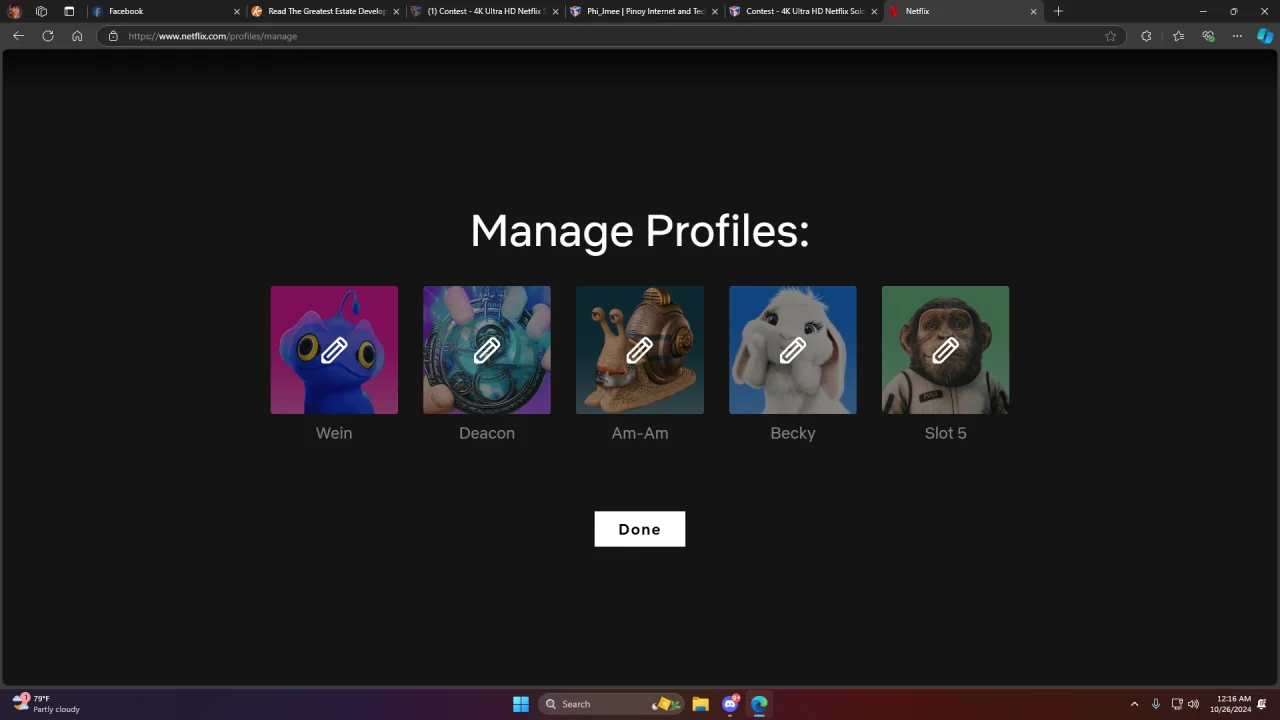Focus the address bar URL field
1280x720 pixels.
pyautogui.click(x=610, y=36)
